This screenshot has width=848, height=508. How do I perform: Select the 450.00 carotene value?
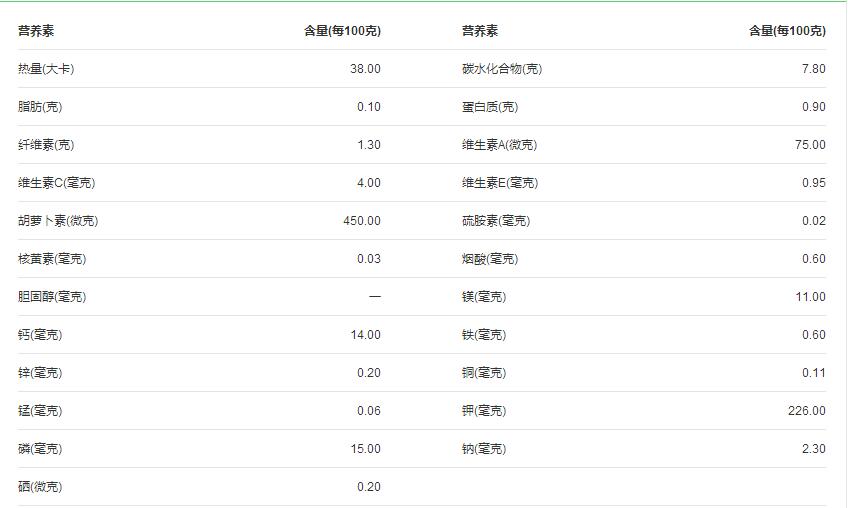click(361, 221)
